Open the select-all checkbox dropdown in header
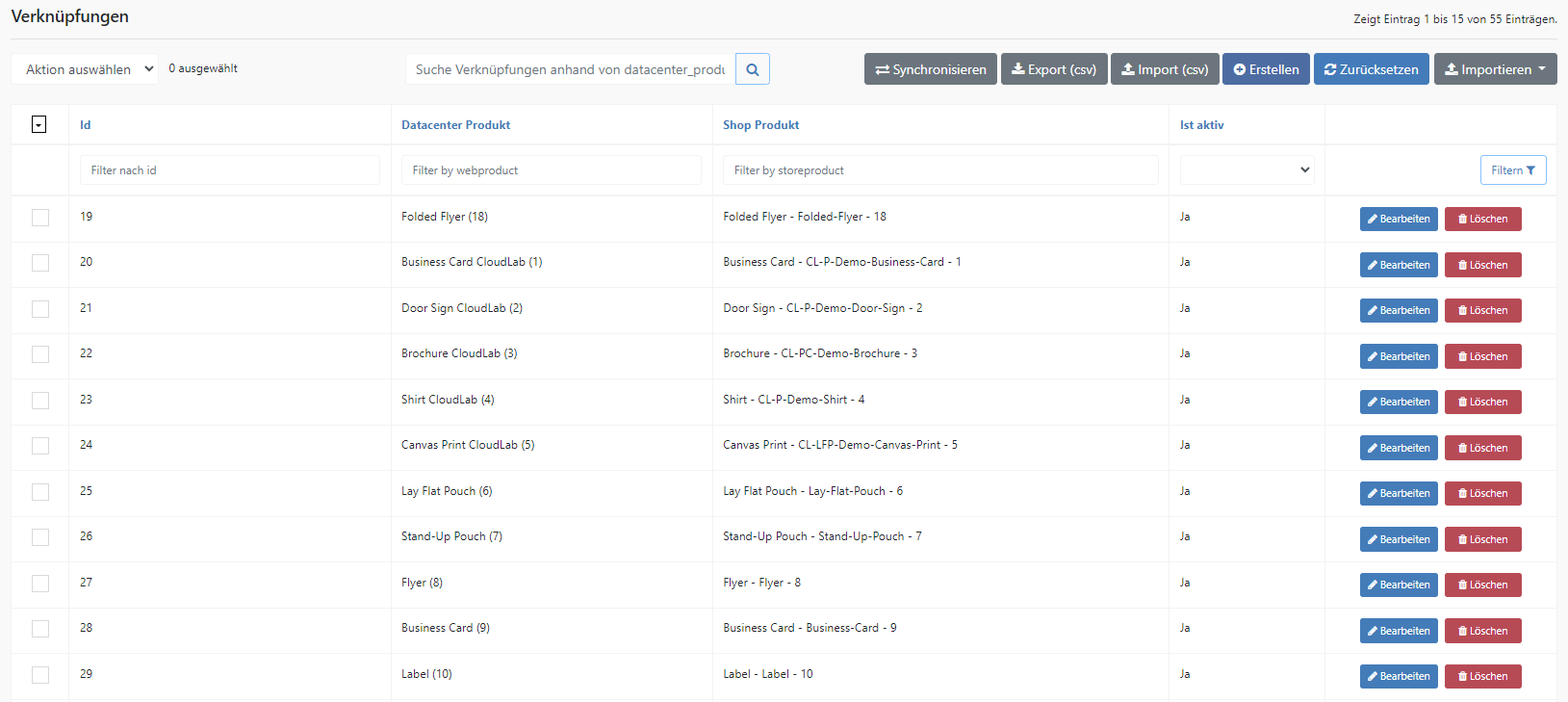 39,125
